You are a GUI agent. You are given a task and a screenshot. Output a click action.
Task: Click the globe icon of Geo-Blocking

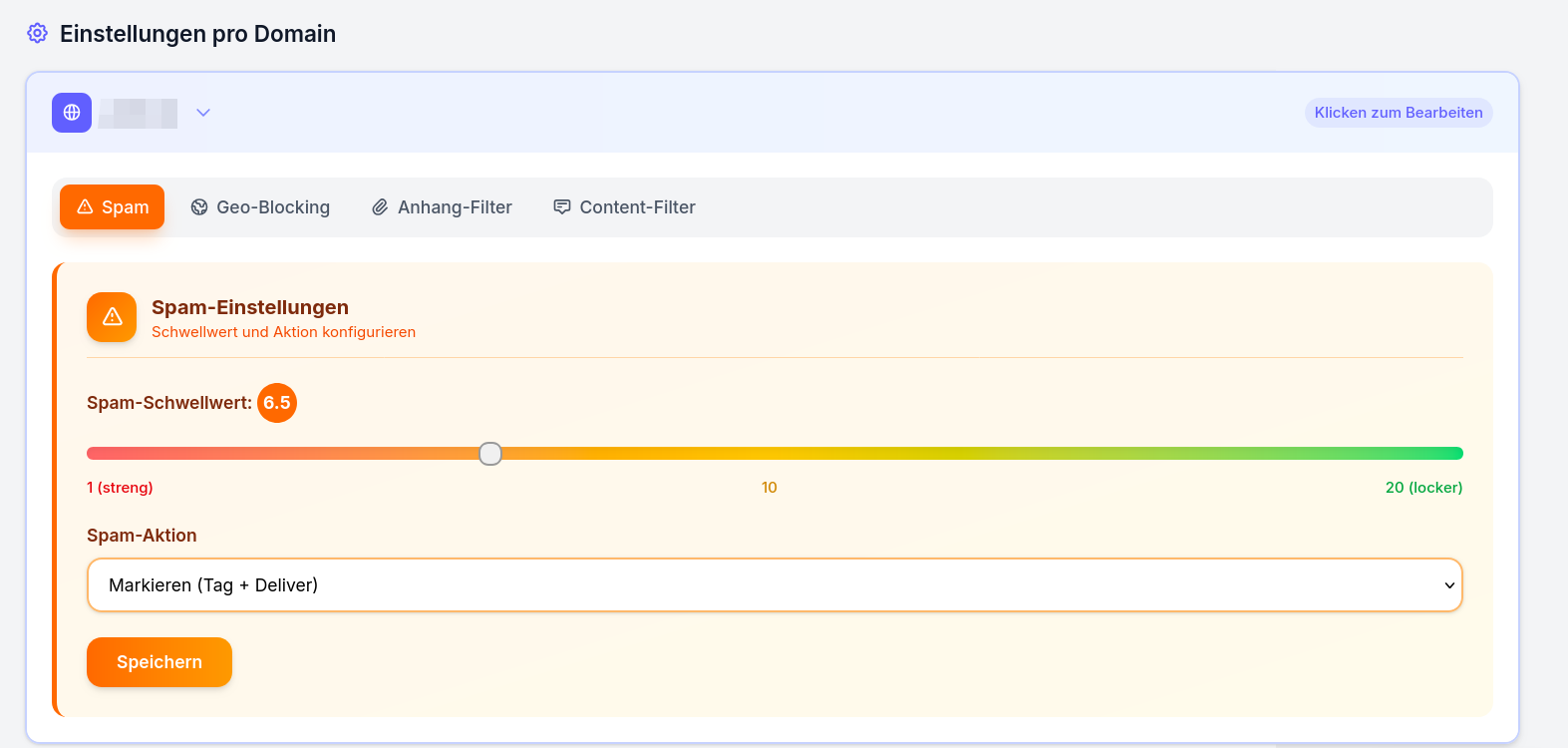pos(199,207)
